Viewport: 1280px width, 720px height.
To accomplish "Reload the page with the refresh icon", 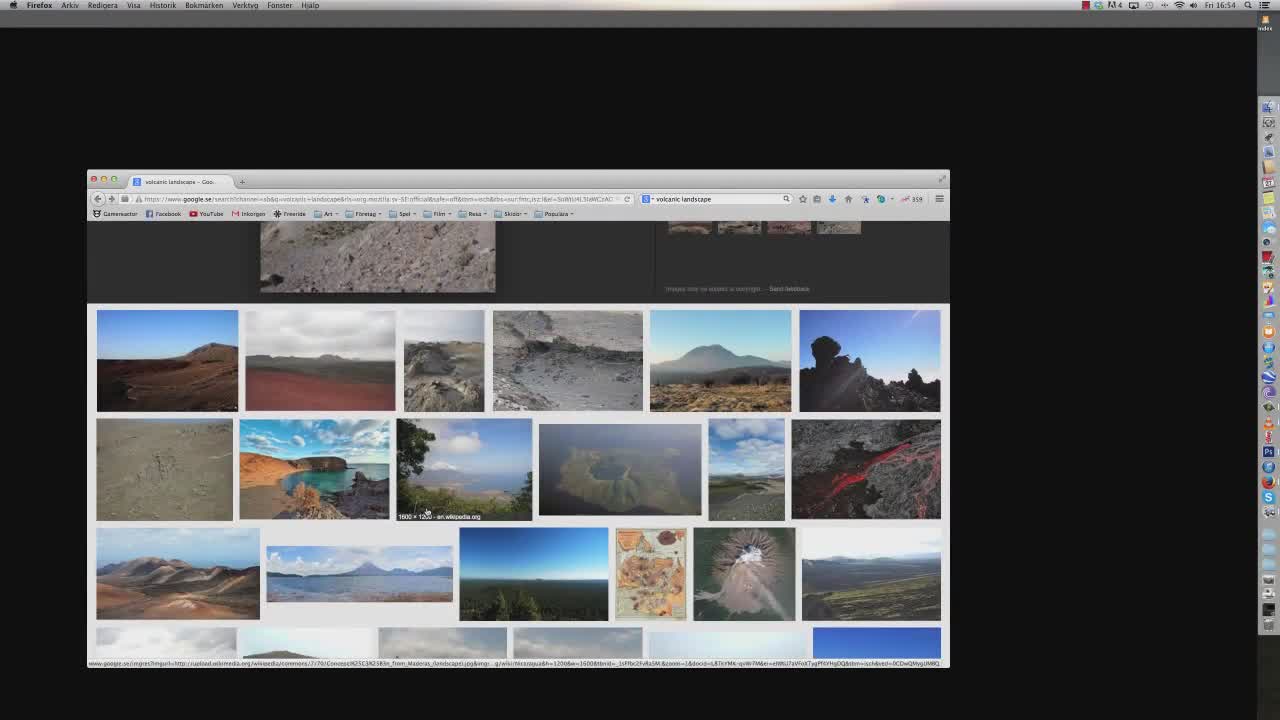I will pyautogui.click(x=627, y=199).
